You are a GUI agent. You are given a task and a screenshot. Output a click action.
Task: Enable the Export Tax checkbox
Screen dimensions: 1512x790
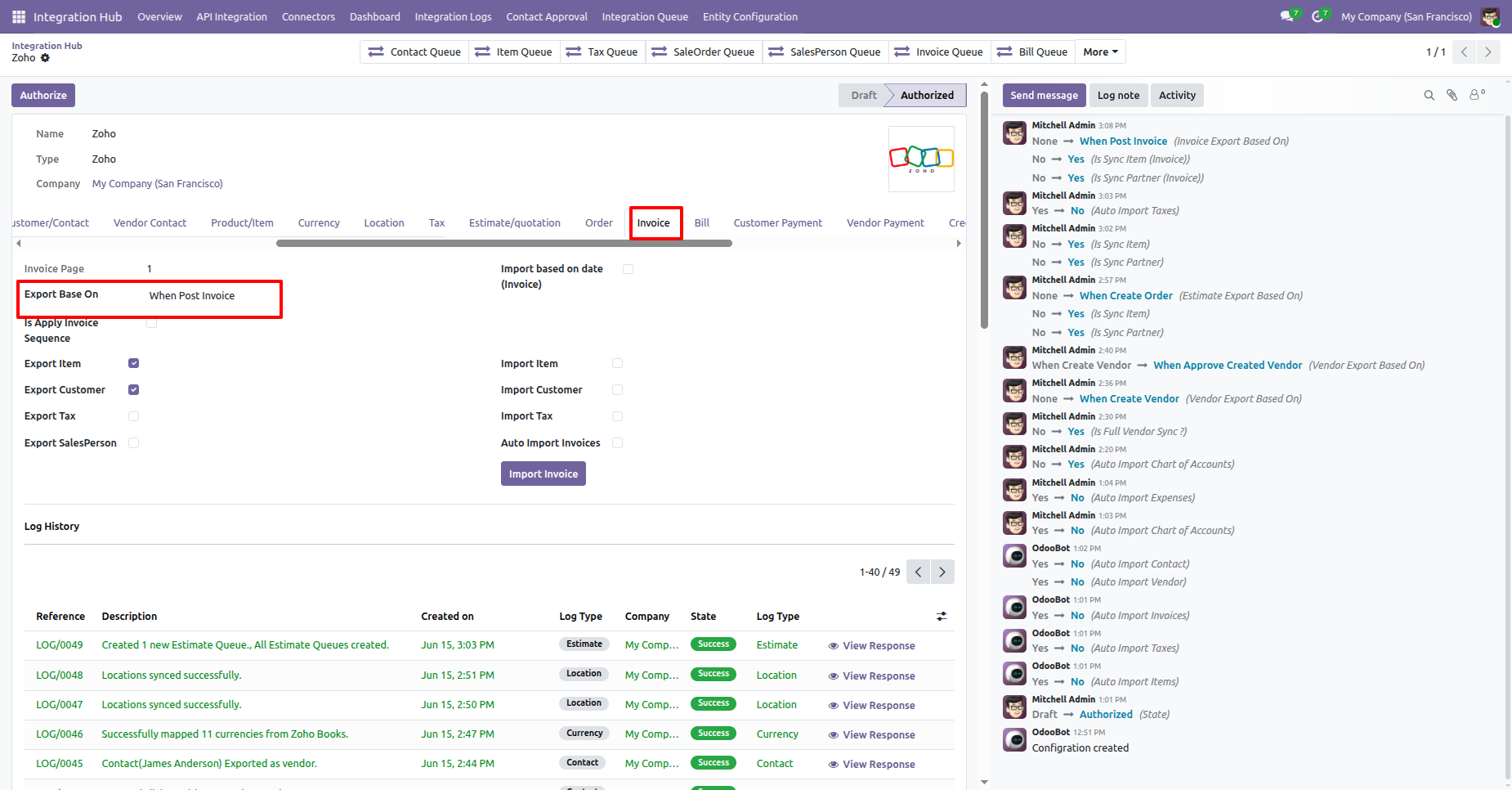[x=133, y=416]
